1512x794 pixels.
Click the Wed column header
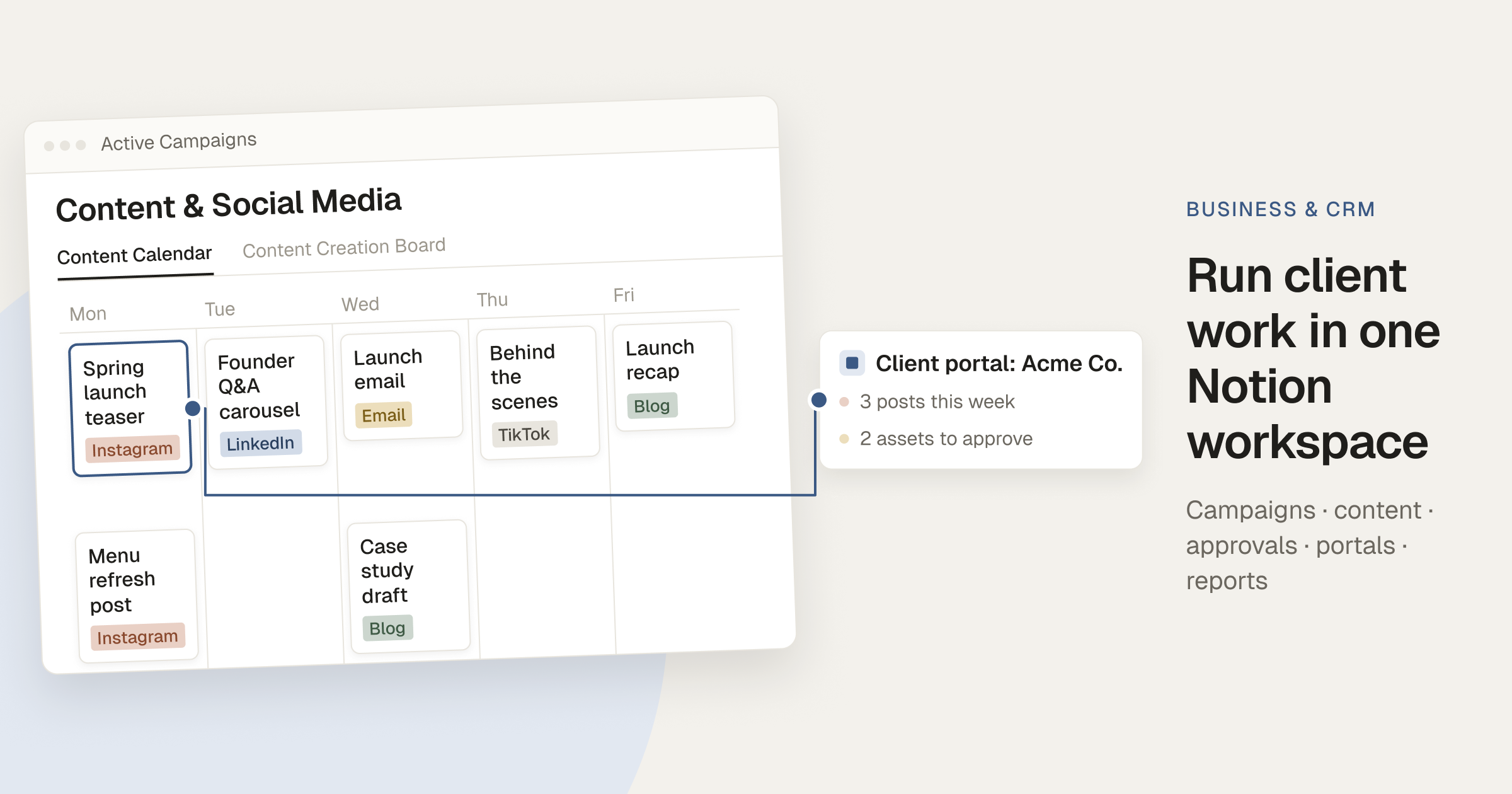[x=360, y=304]
